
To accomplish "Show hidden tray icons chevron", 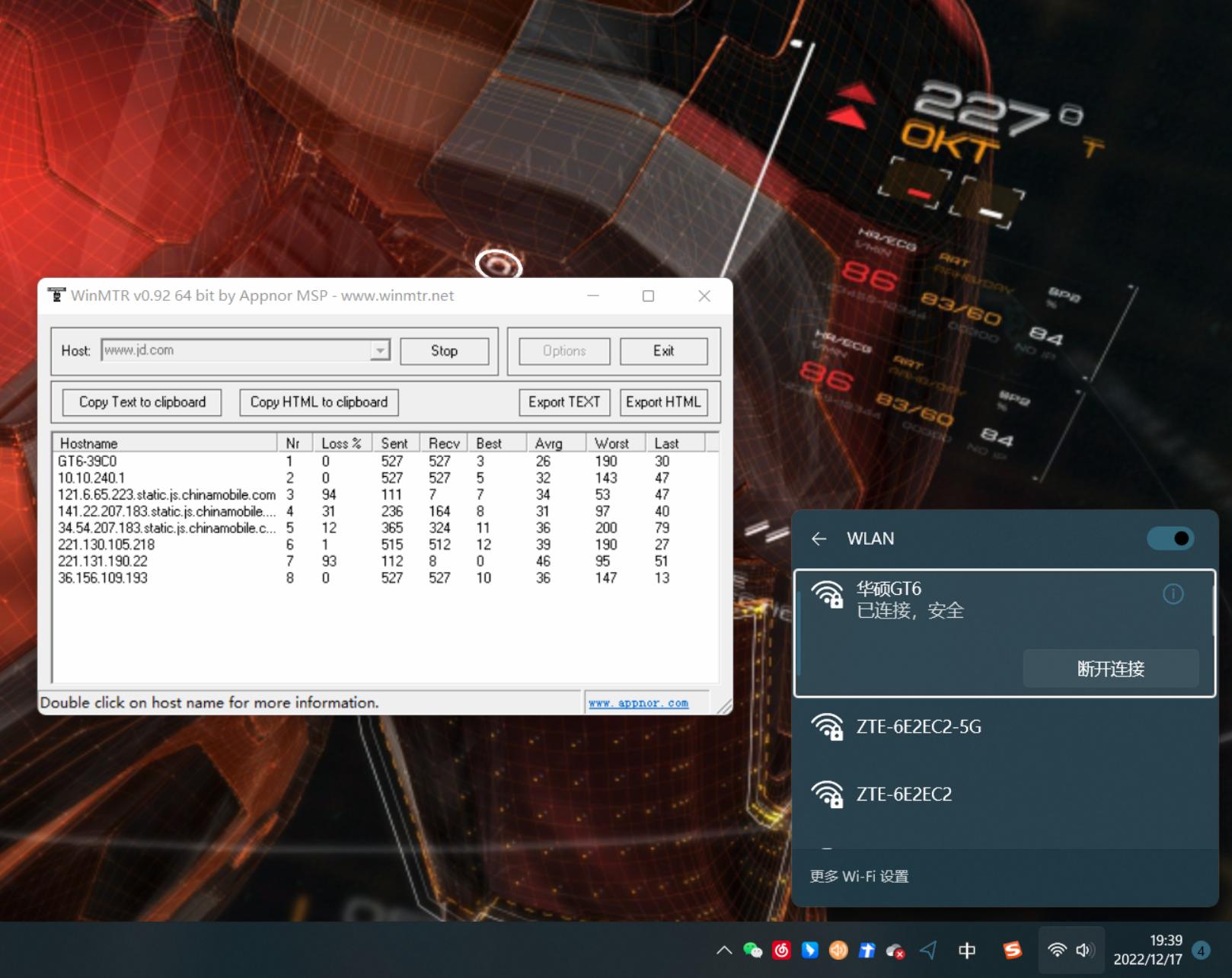I will [724, 950].
